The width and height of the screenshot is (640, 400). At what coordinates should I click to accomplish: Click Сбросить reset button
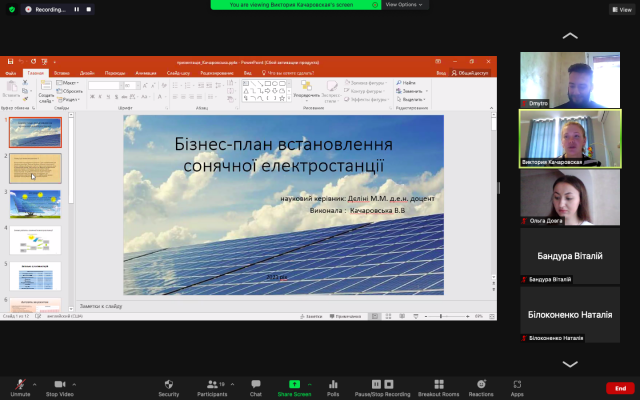point(69,91)
